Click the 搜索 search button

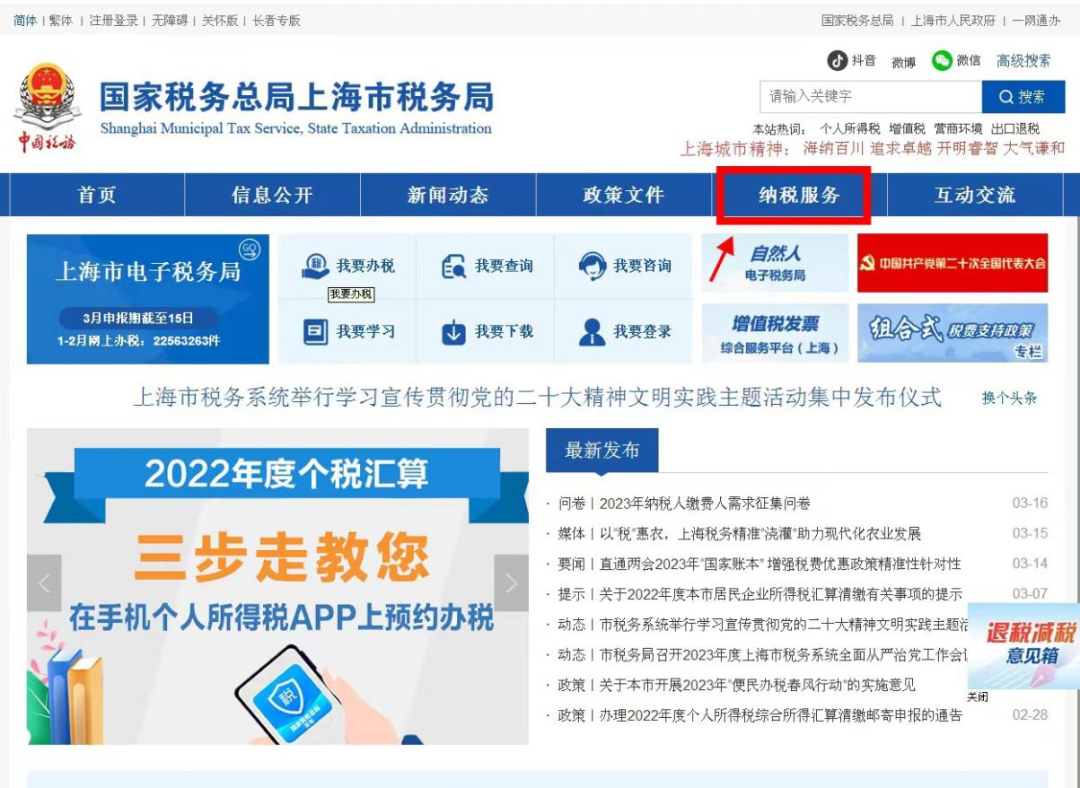1023,96
